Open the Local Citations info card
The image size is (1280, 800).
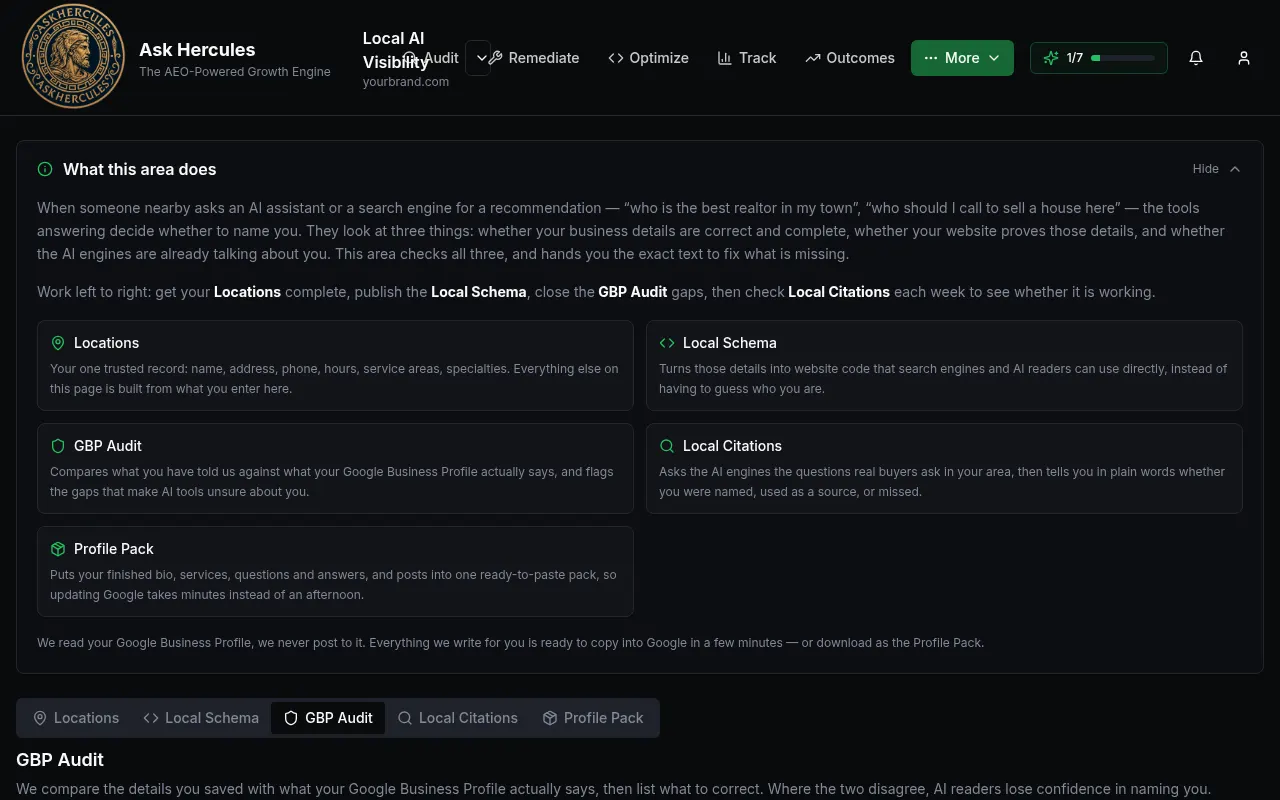[944, 469]
